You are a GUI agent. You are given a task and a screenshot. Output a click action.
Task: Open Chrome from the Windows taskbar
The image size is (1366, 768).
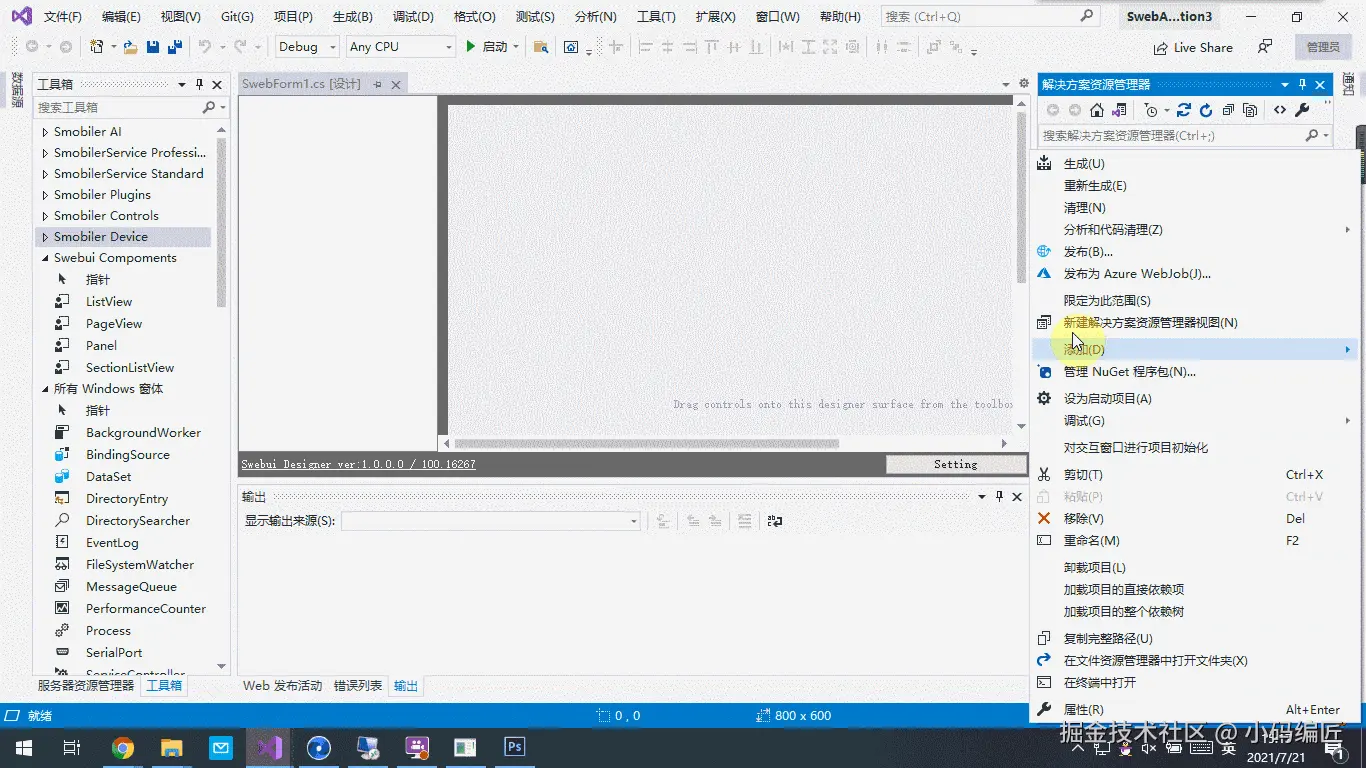click(123, 748)
